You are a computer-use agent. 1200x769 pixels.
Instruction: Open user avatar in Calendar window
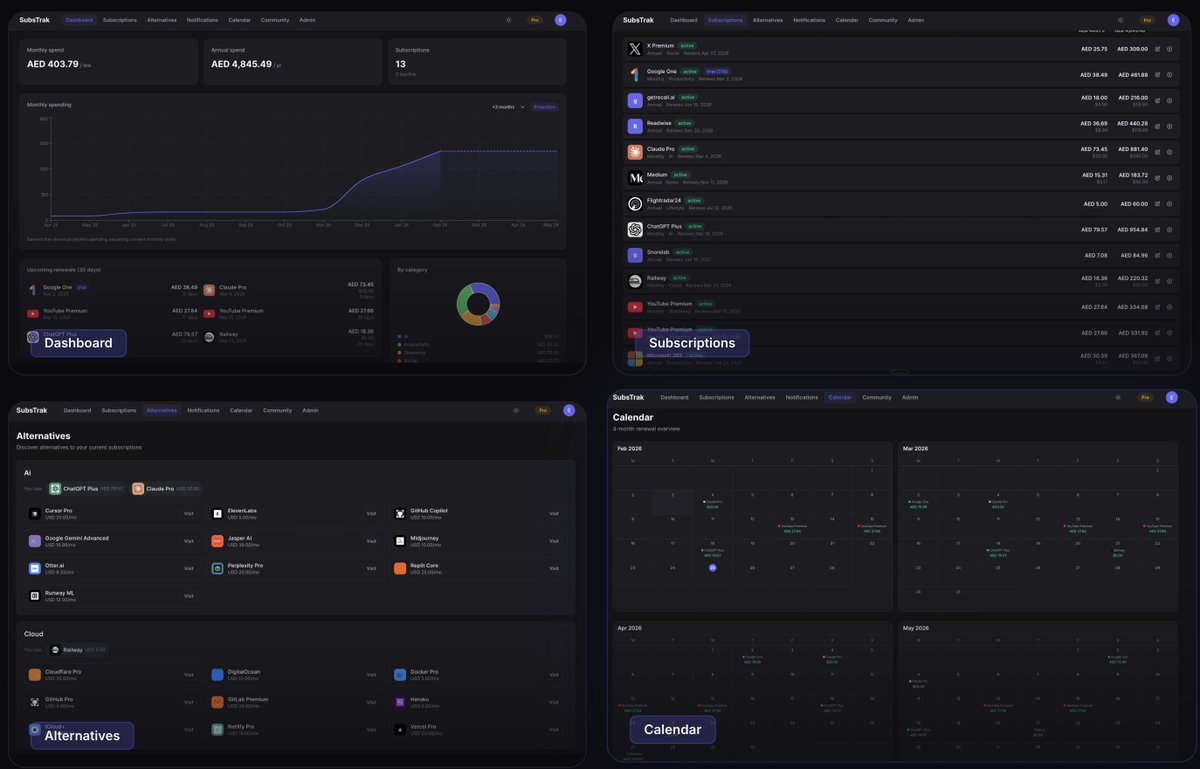pyautogui.click(x=1172, y=397)
